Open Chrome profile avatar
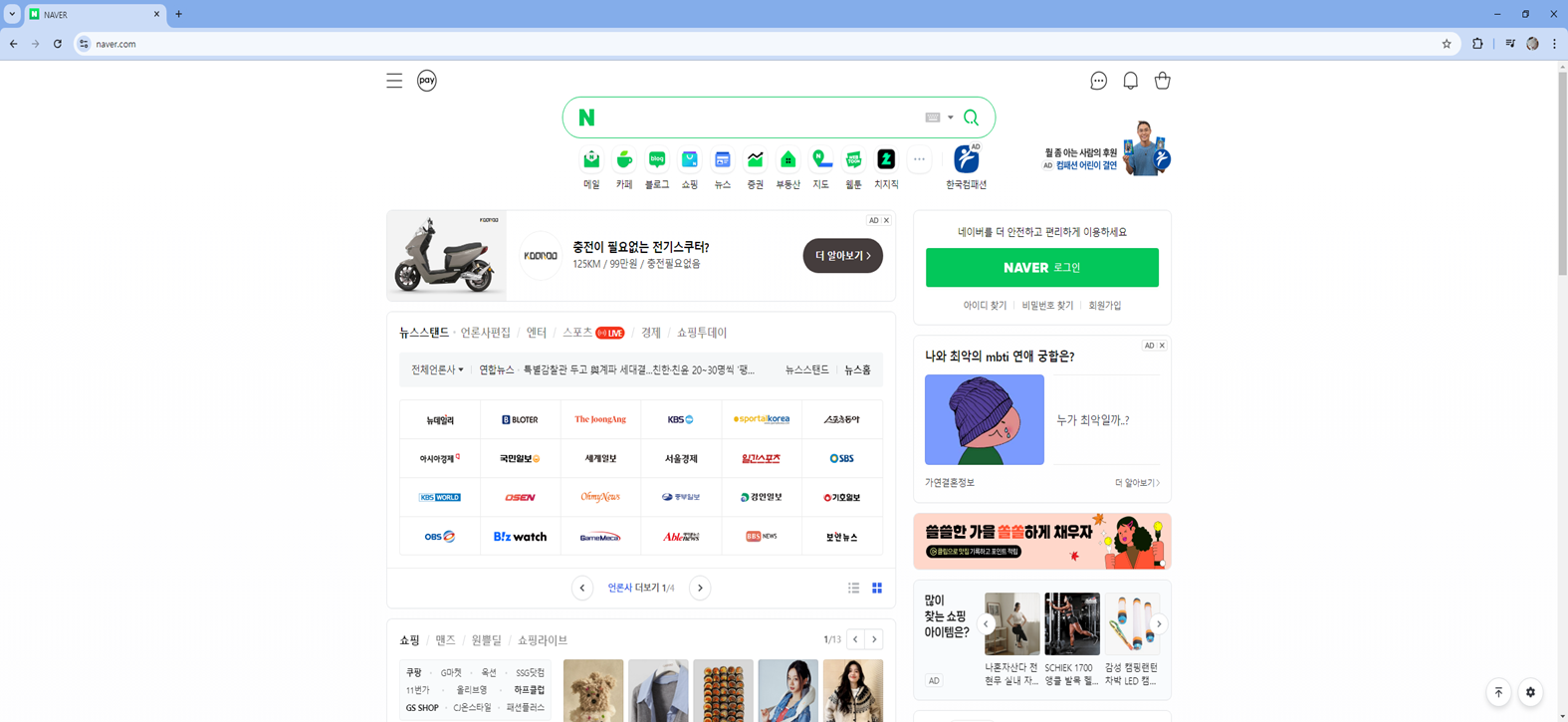This screenshot has width=1568, height=722. tap(1532, 44)
